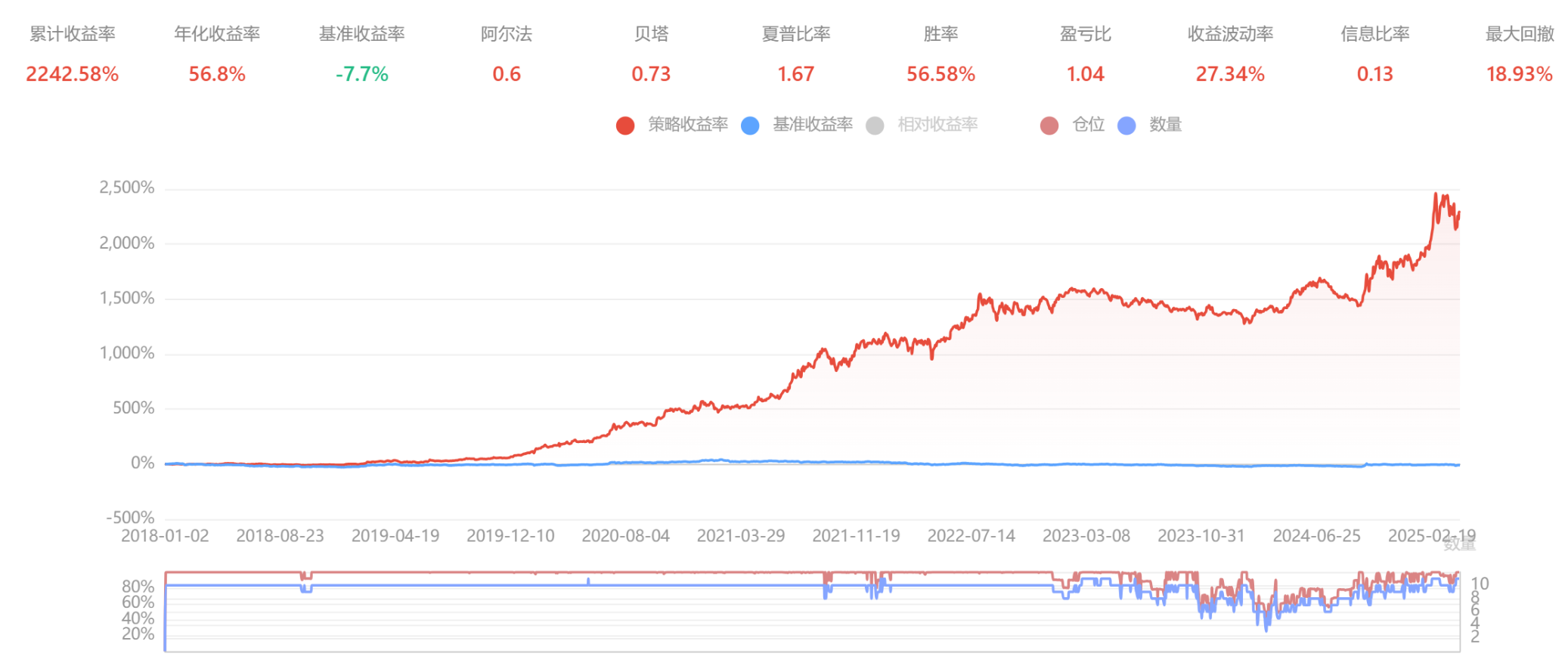
Task: Click the 胜率 metric label
Action: point(940,34)
